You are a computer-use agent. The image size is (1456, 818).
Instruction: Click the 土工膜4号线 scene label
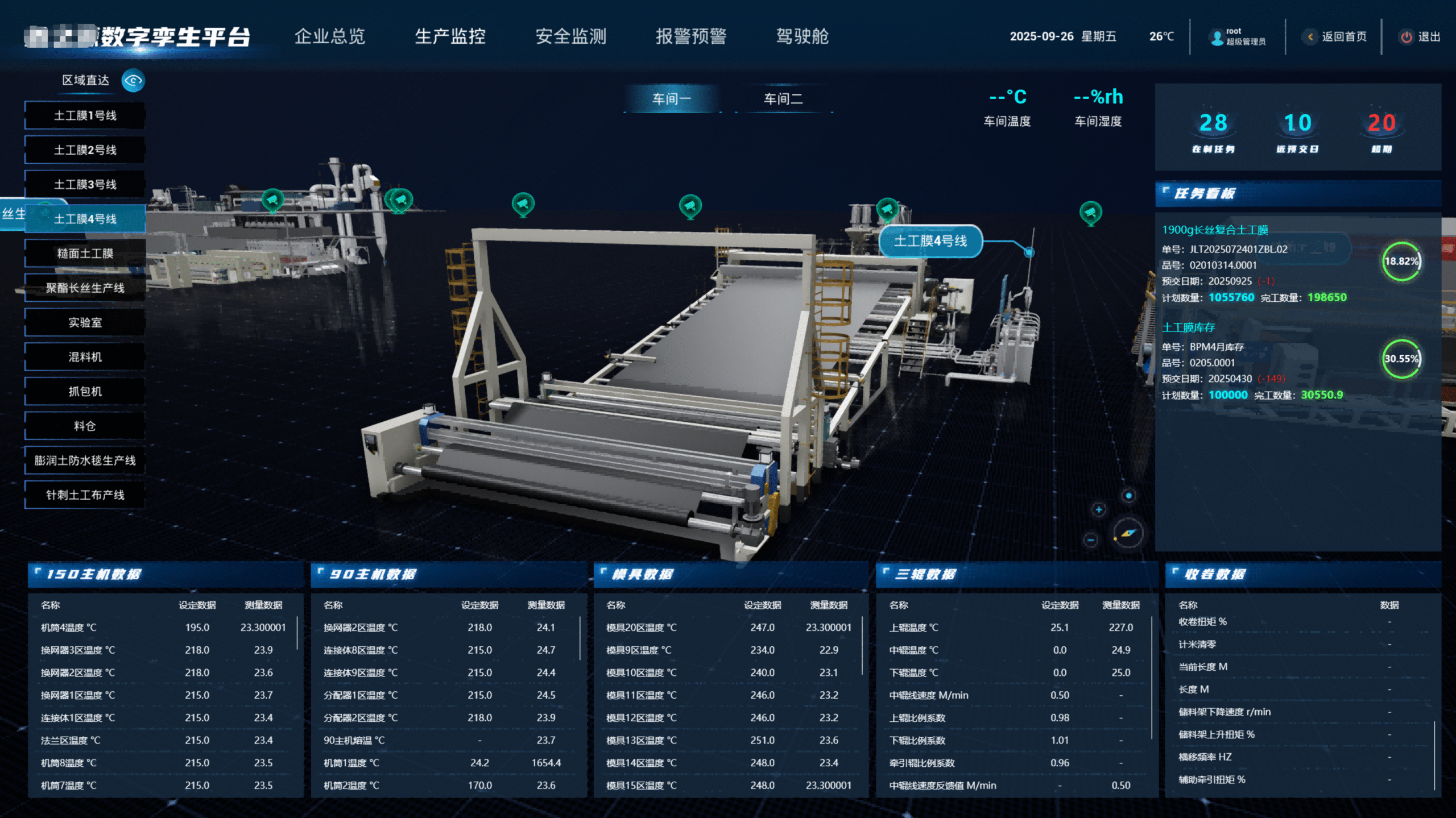(930, 241)
